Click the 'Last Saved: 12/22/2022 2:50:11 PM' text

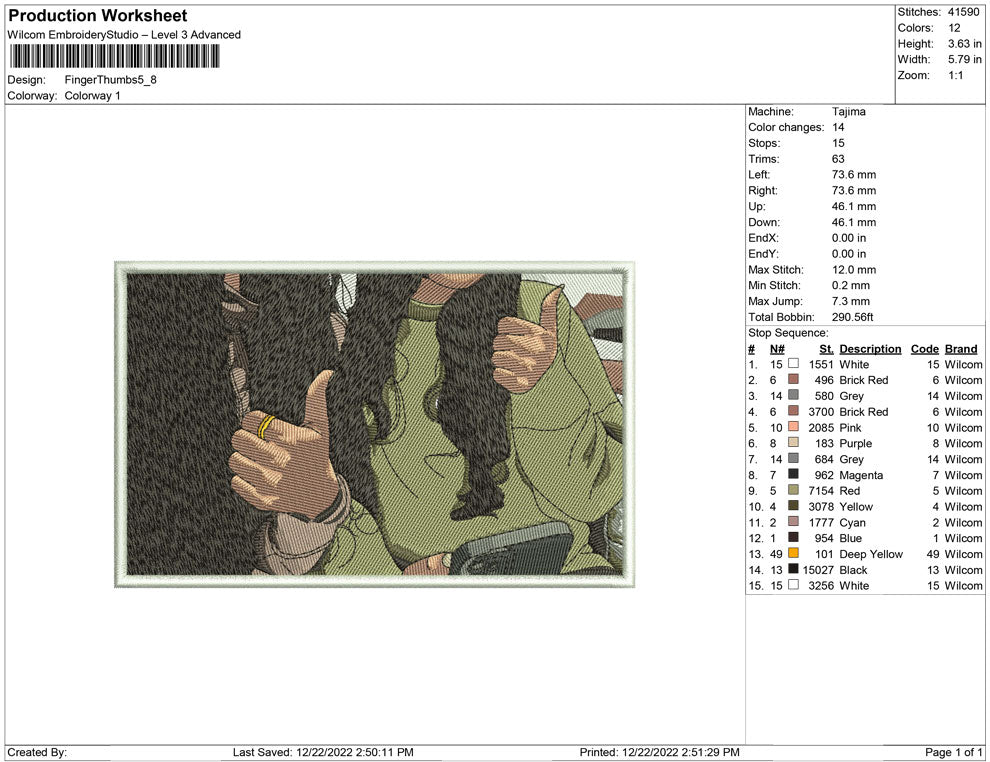click(323, 752)
